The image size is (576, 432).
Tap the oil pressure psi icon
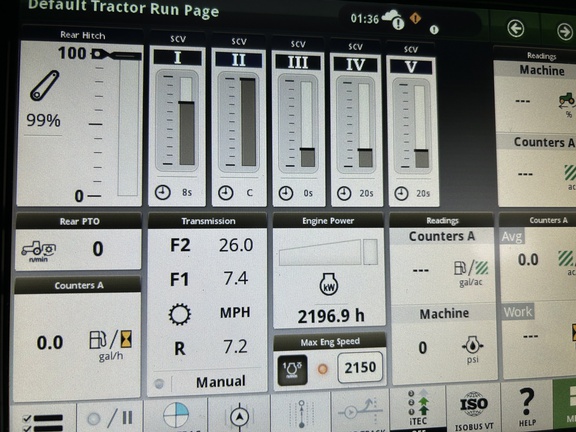coord(472,349)
